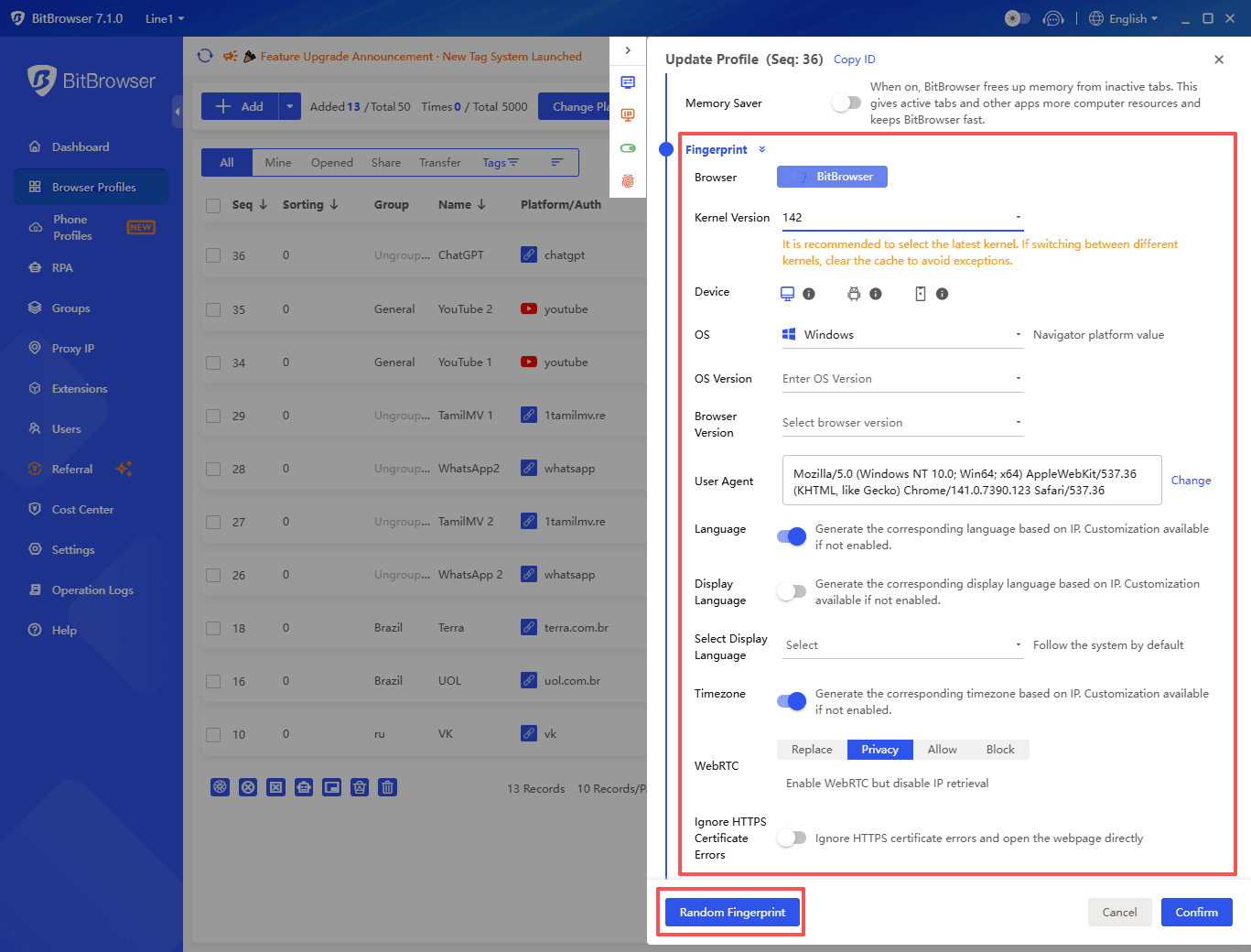Open the blue proxy settings panel icon

click(628, 81)
